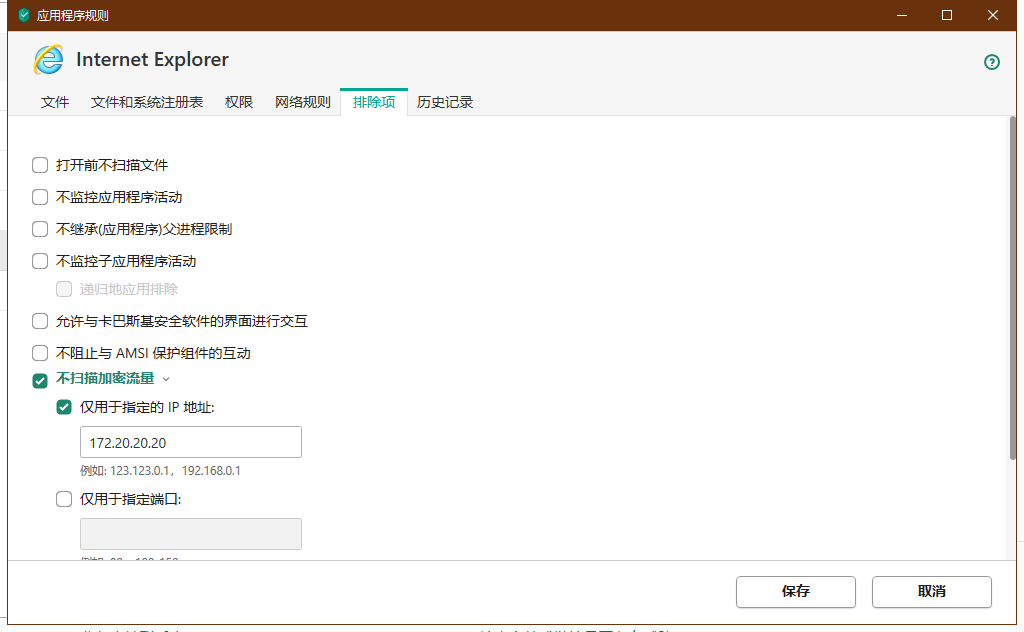Image resolution: width=1024 pixels, height=632 pixels.
Task: Click the 不扫描加密流量 green label
Action: tap(105, 379)
